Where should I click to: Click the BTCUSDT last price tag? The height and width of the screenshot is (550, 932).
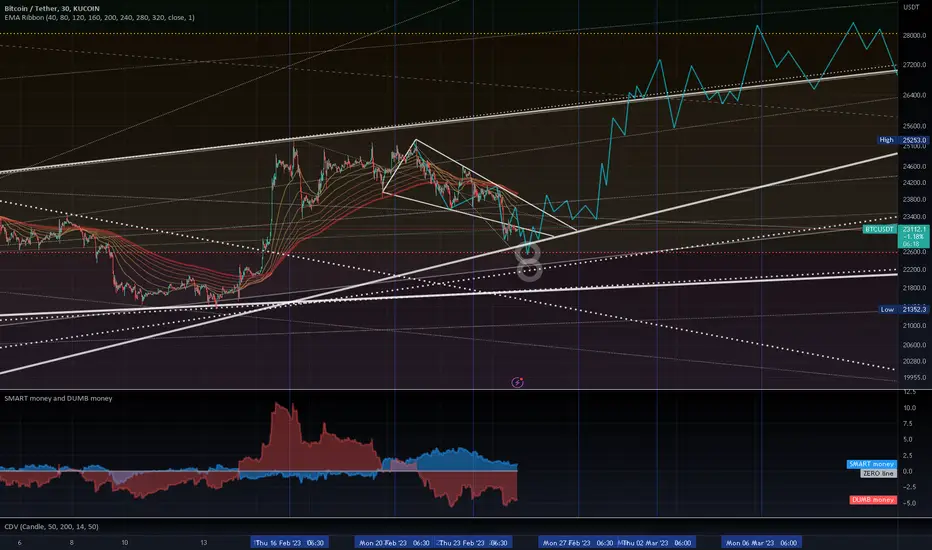click(879, 229)
